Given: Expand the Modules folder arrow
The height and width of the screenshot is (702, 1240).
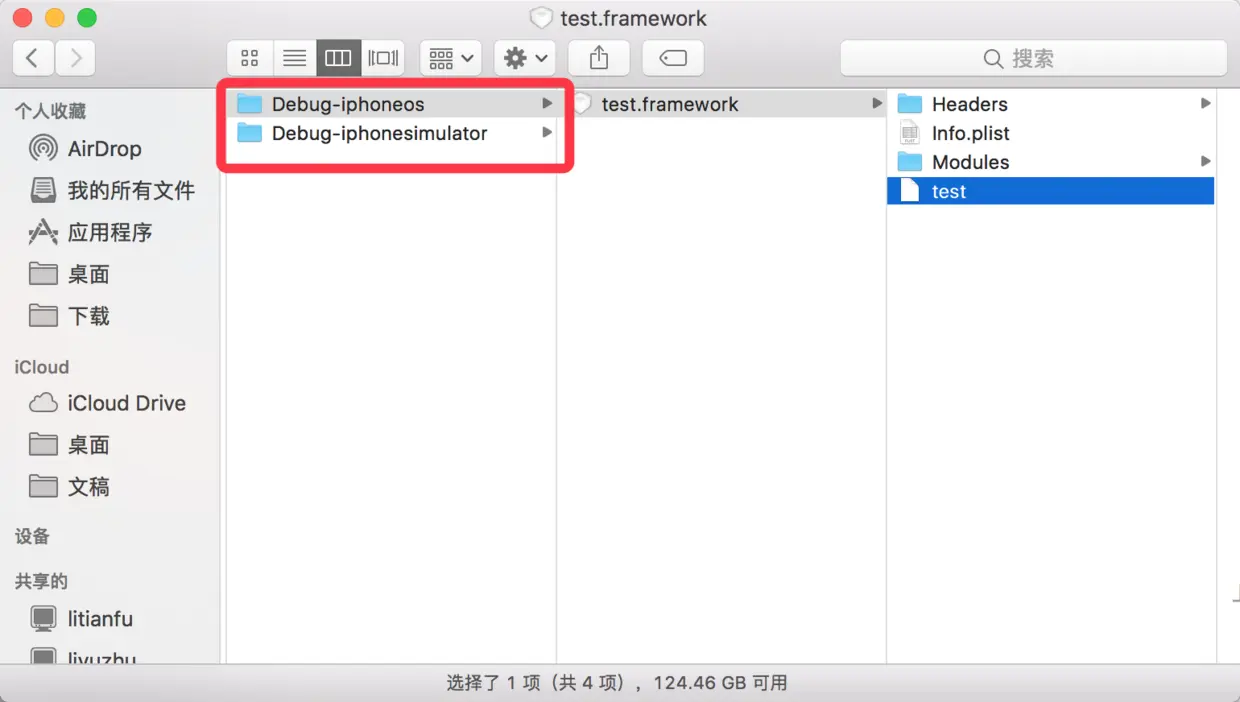Looking at the screenshot, I should [x=1205, y=162].
